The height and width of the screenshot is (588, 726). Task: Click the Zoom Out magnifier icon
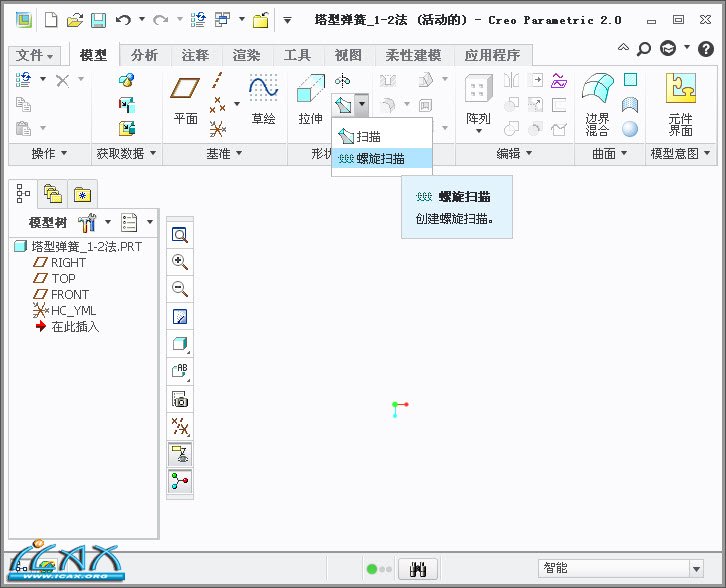180,289
